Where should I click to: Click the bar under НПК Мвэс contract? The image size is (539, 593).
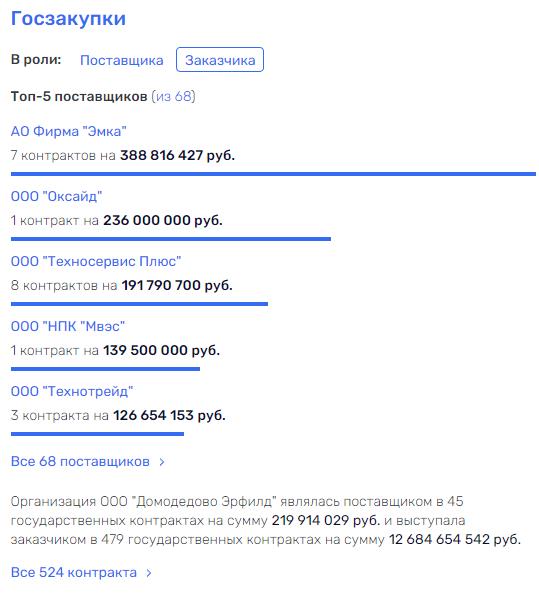point(105,369)
